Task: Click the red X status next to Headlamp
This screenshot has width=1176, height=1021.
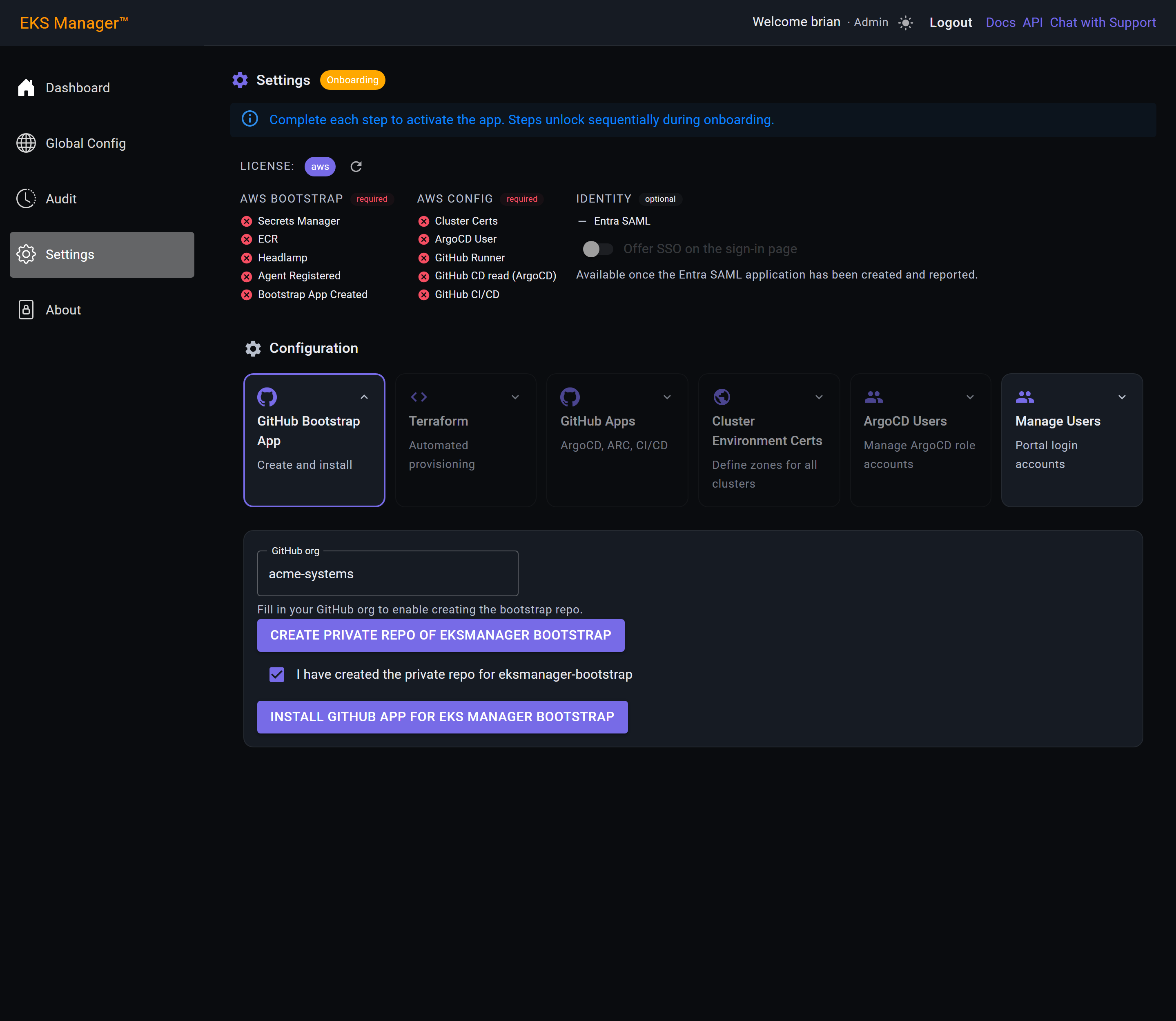Action: tap(247, 258)
